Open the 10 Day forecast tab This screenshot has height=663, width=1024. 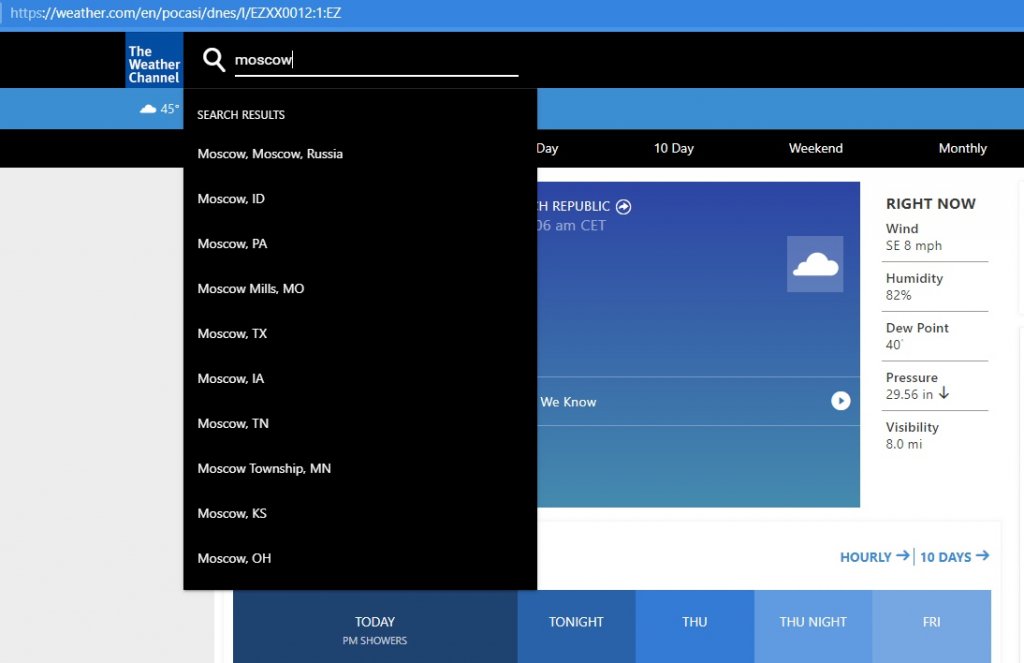[x=673, y=148]
